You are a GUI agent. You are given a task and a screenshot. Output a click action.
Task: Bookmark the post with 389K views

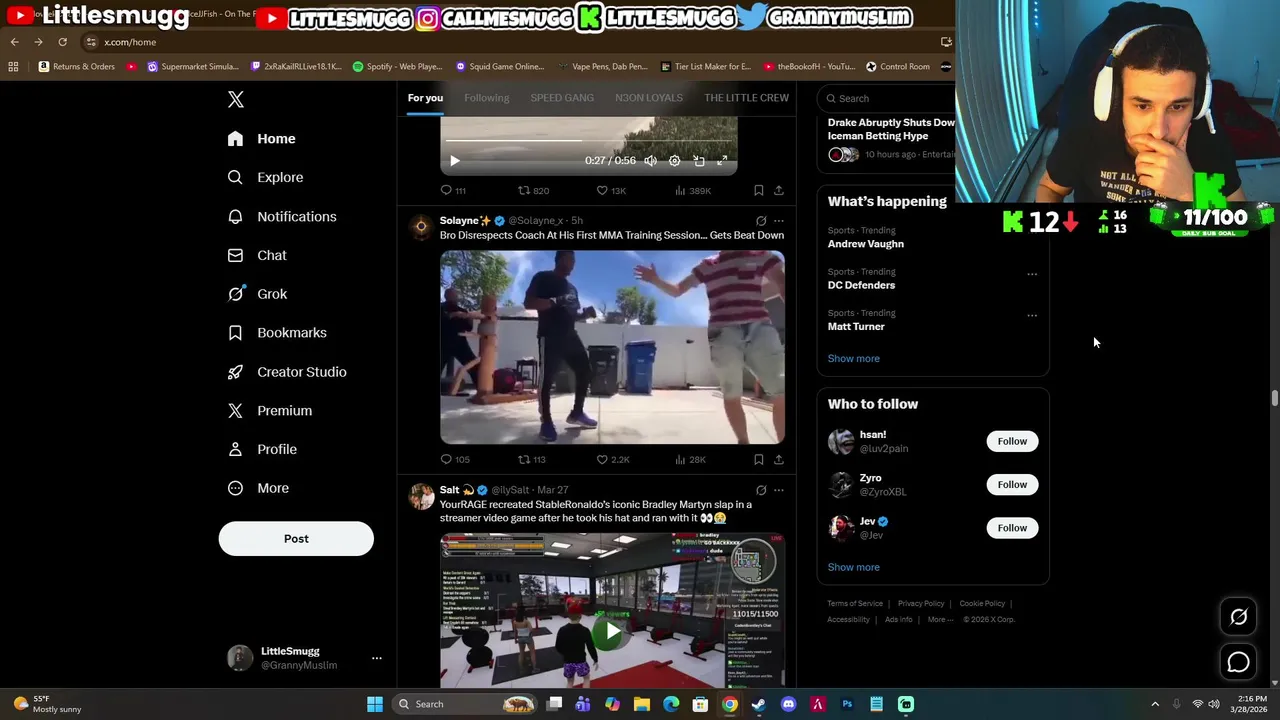759,190
